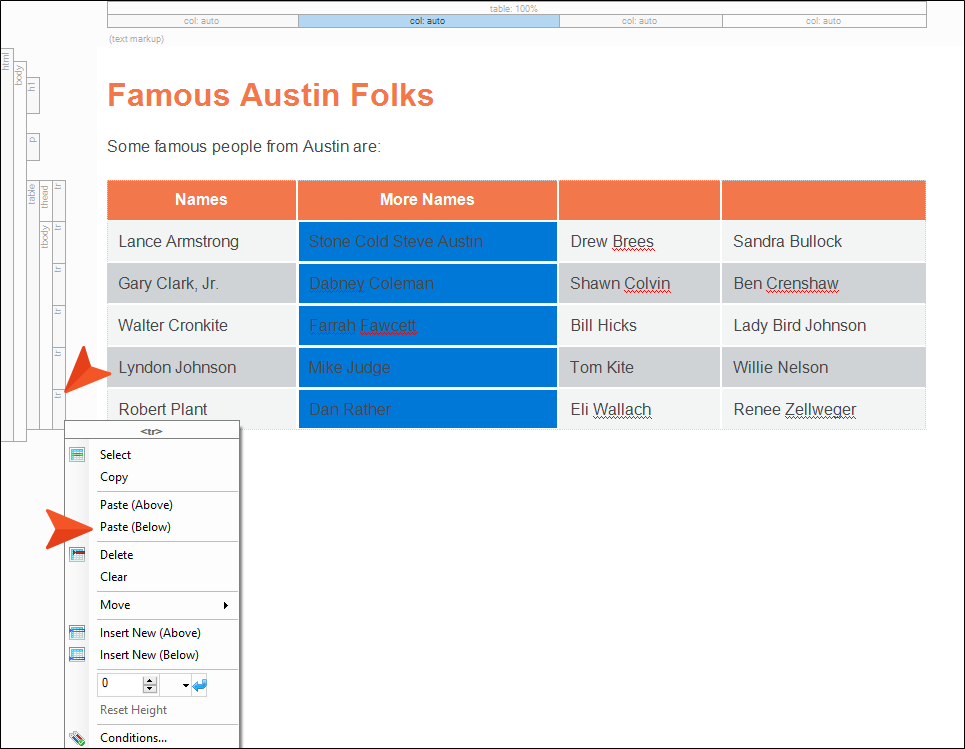Viewport: 965px width, 749px height.
Task: Click the Gary Clark, Jr. cell
Action: [x=202, y=284]
